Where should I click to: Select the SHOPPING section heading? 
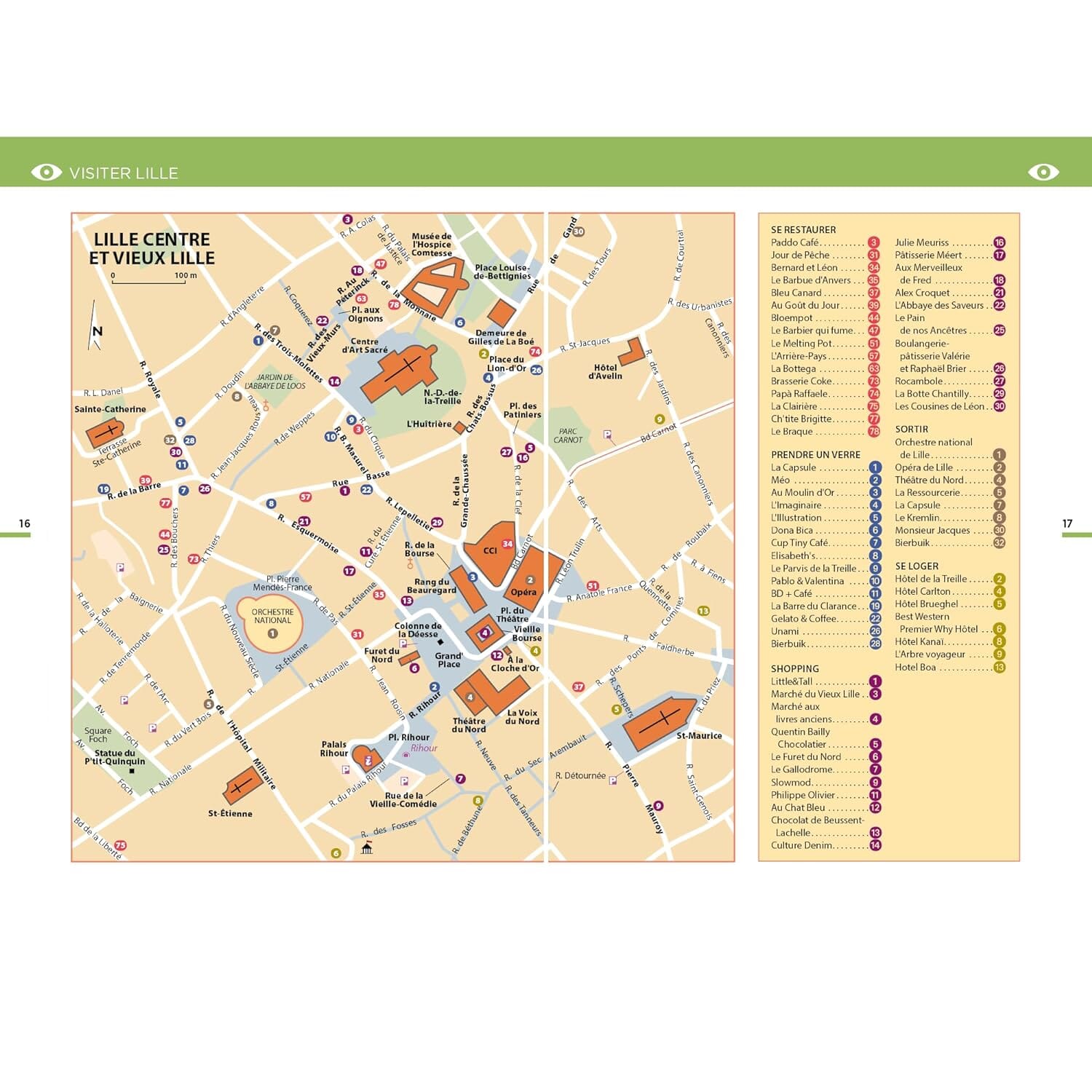pos(794,668)
